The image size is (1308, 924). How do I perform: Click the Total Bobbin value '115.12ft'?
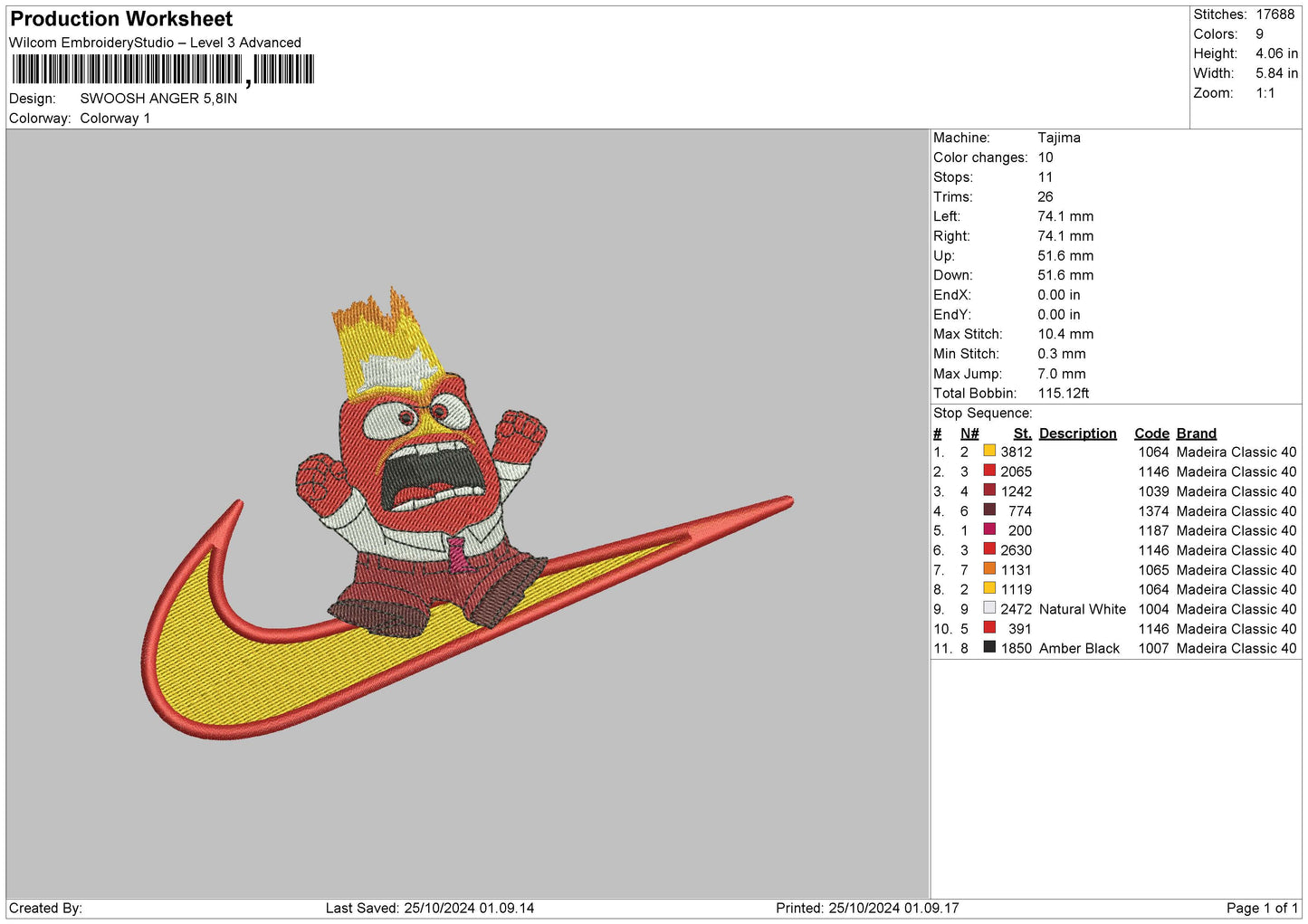1064,394
